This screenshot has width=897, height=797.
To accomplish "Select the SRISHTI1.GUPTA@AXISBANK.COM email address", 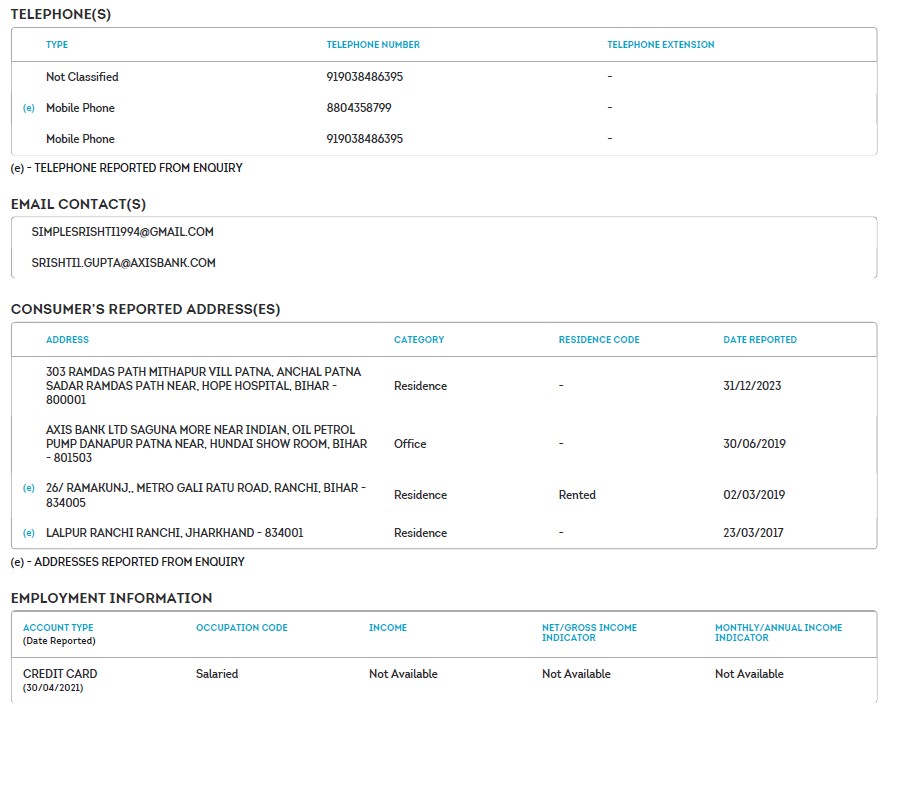I will [124, 263].
